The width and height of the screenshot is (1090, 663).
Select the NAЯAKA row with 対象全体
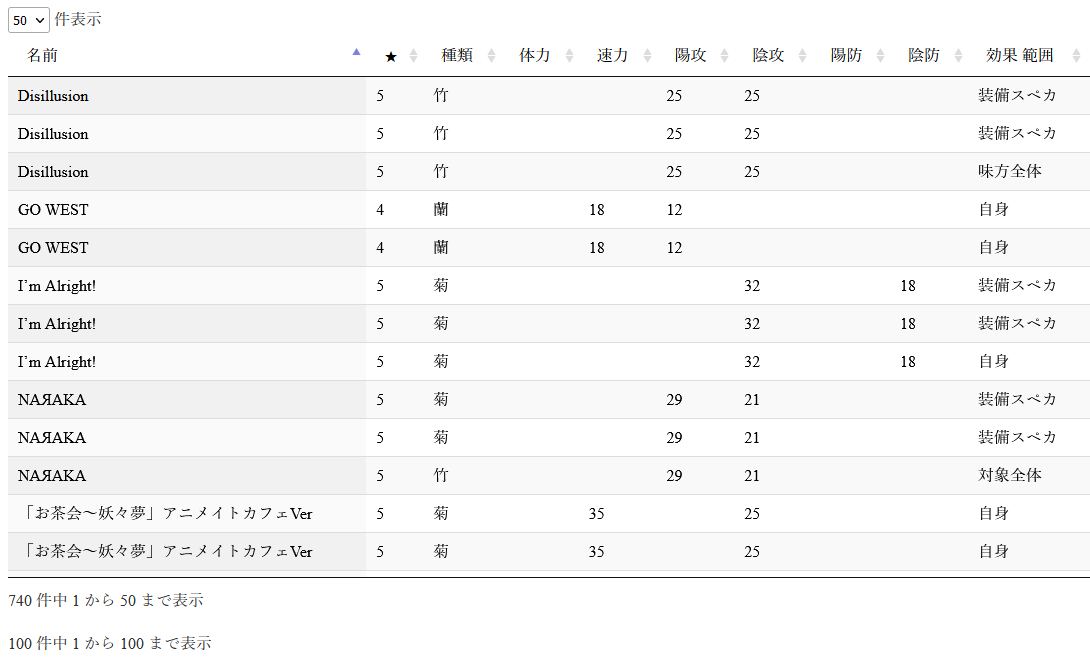(52, 476)
